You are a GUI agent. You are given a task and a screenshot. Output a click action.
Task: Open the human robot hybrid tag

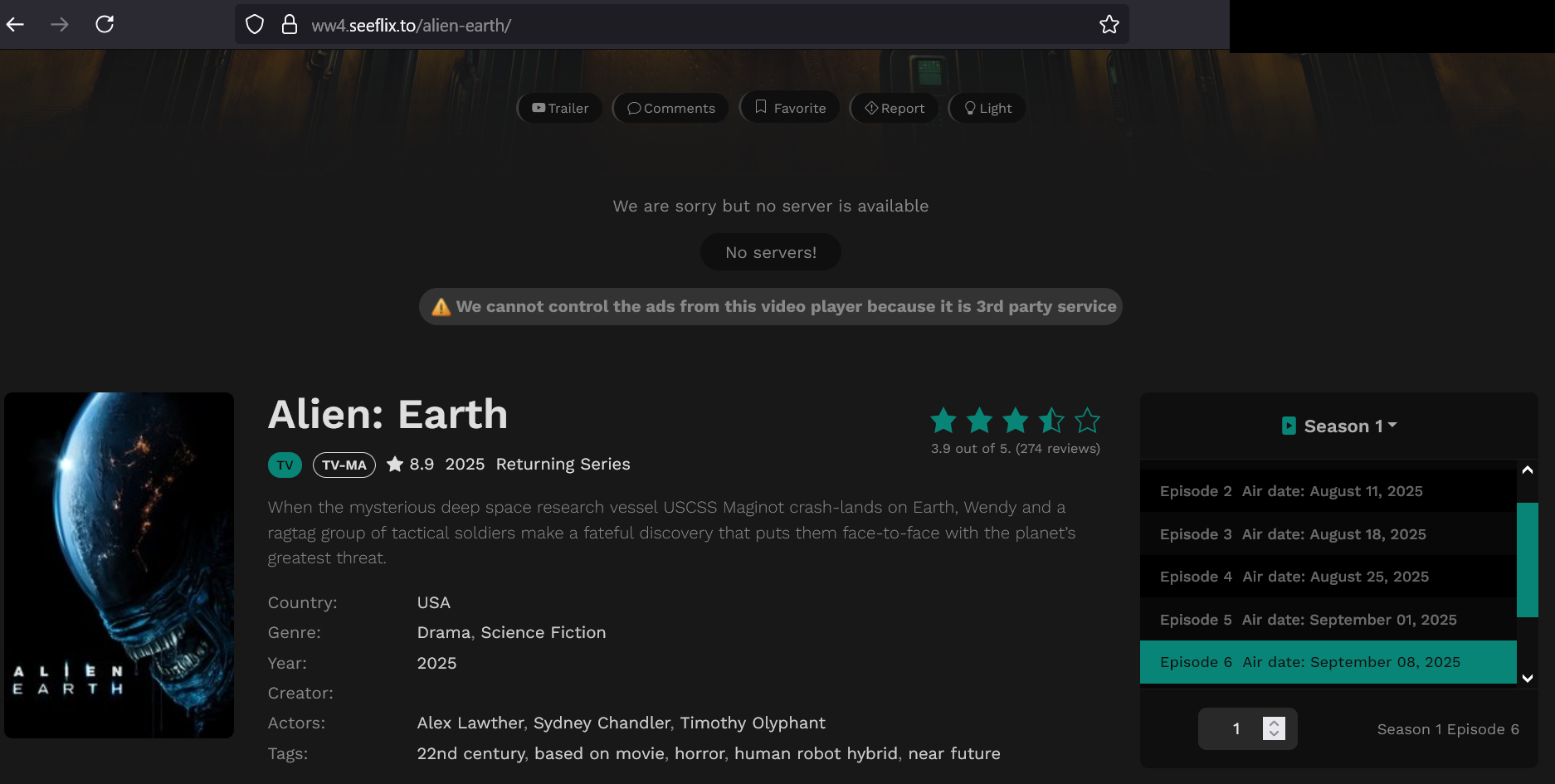coord(816,754)
